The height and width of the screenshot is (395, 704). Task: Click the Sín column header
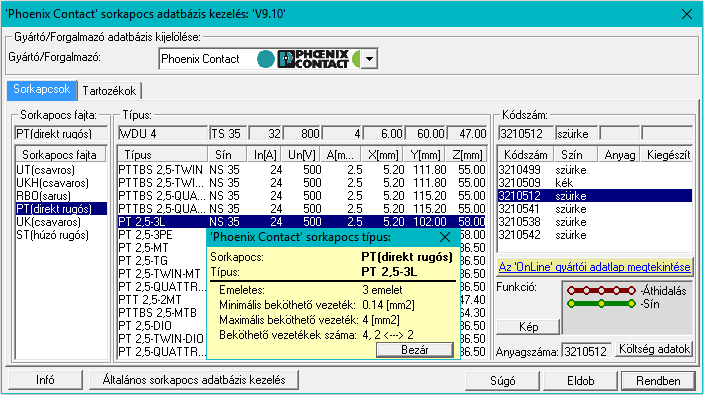tap(227, 154)
